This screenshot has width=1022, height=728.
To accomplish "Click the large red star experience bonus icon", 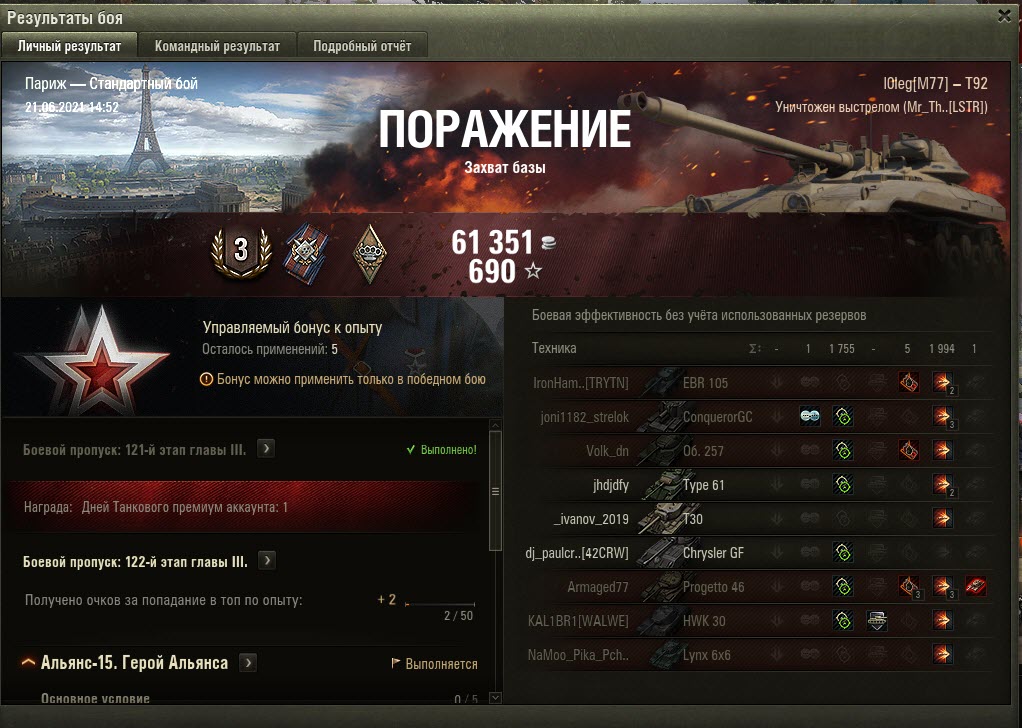I will 98,360.
